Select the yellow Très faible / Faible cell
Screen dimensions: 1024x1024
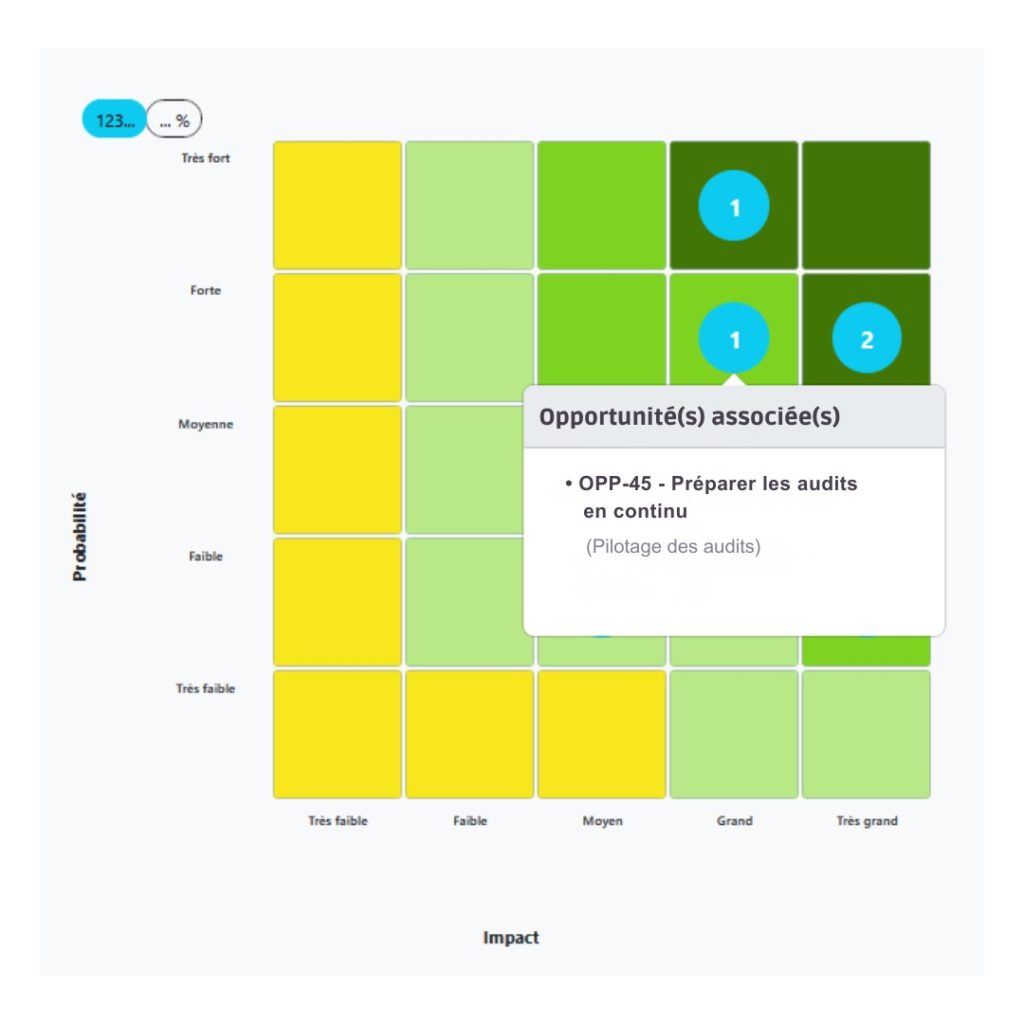coord(470,734)
